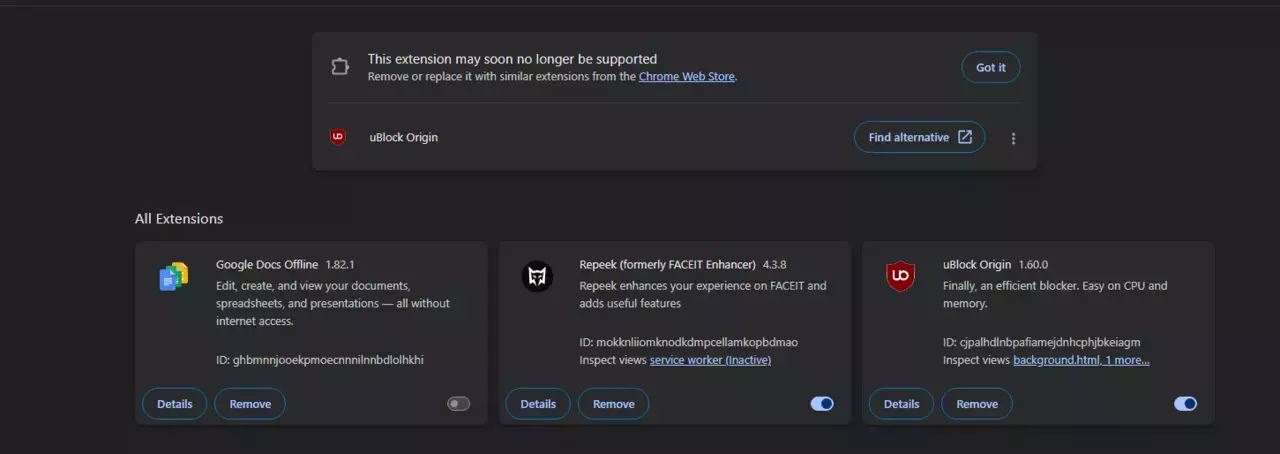The image size is (1280, 454).
Task: Remove uBlock Origin from the card
Action: (977, 404)
